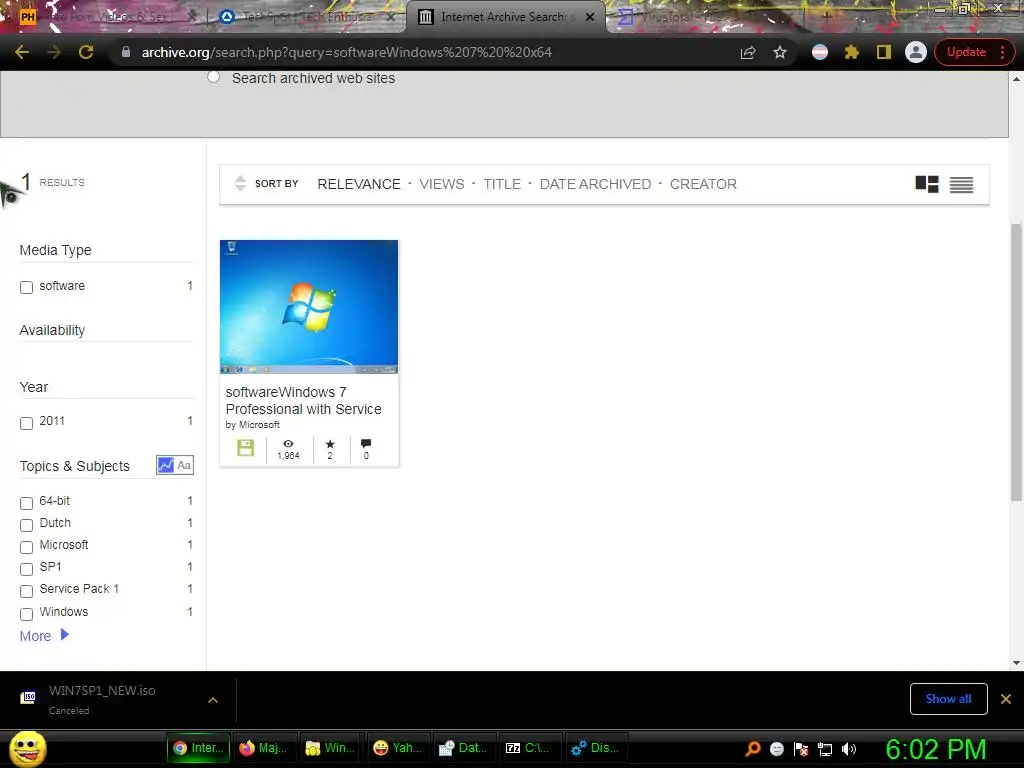This screenshot has height=768, width=1024.
Task: Sort results by Views
Action: tap(441, 184)
